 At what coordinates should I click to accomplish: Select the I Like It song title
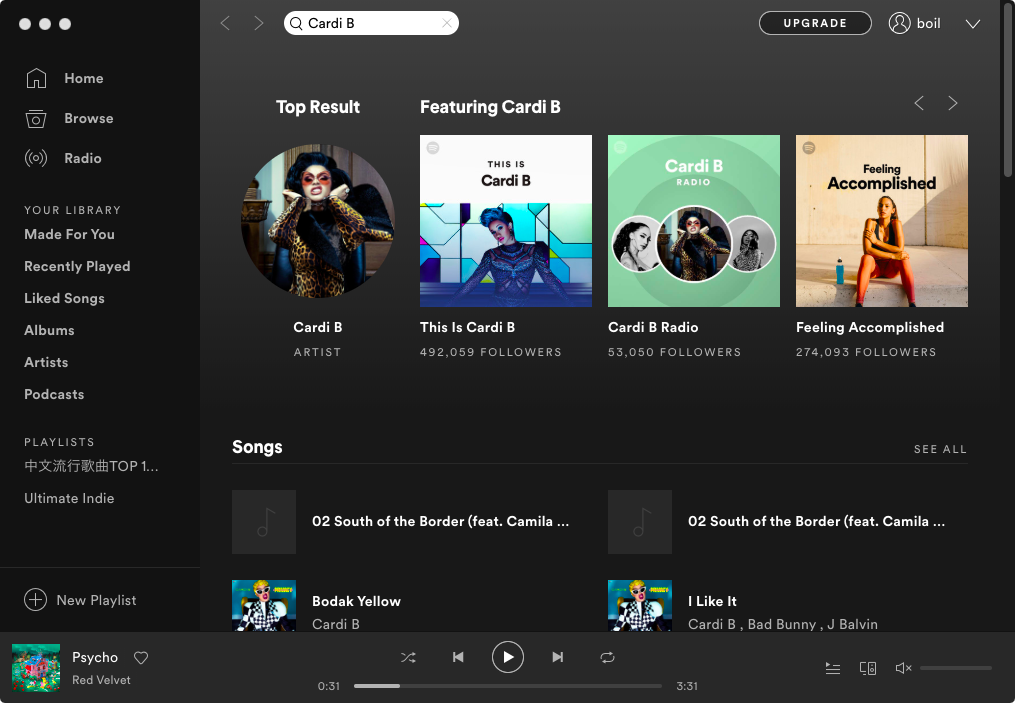click(712, 601)
